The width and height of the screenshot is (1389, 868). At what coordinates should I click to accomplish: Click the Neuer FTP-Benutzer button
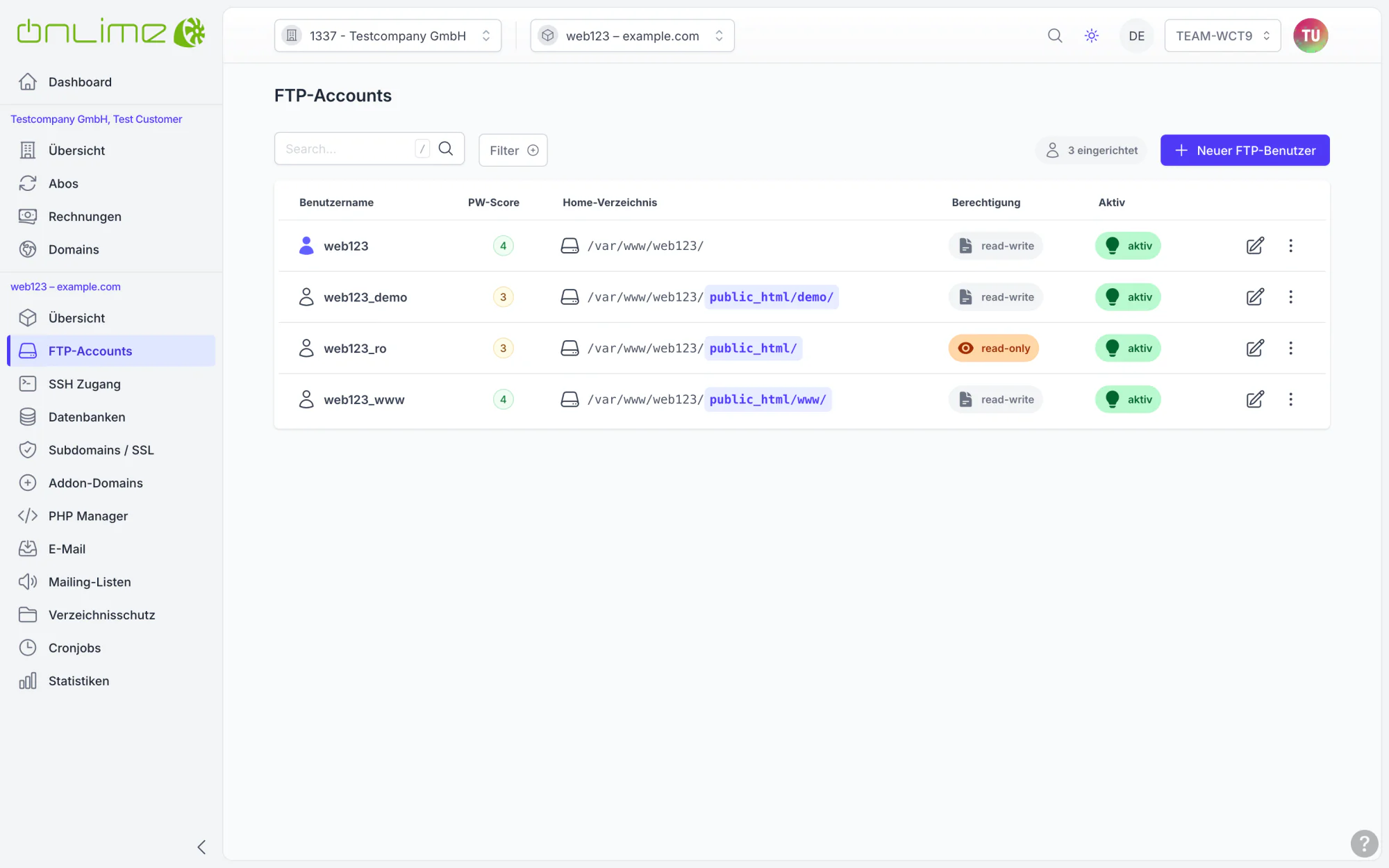click(x=1245, y=150)
